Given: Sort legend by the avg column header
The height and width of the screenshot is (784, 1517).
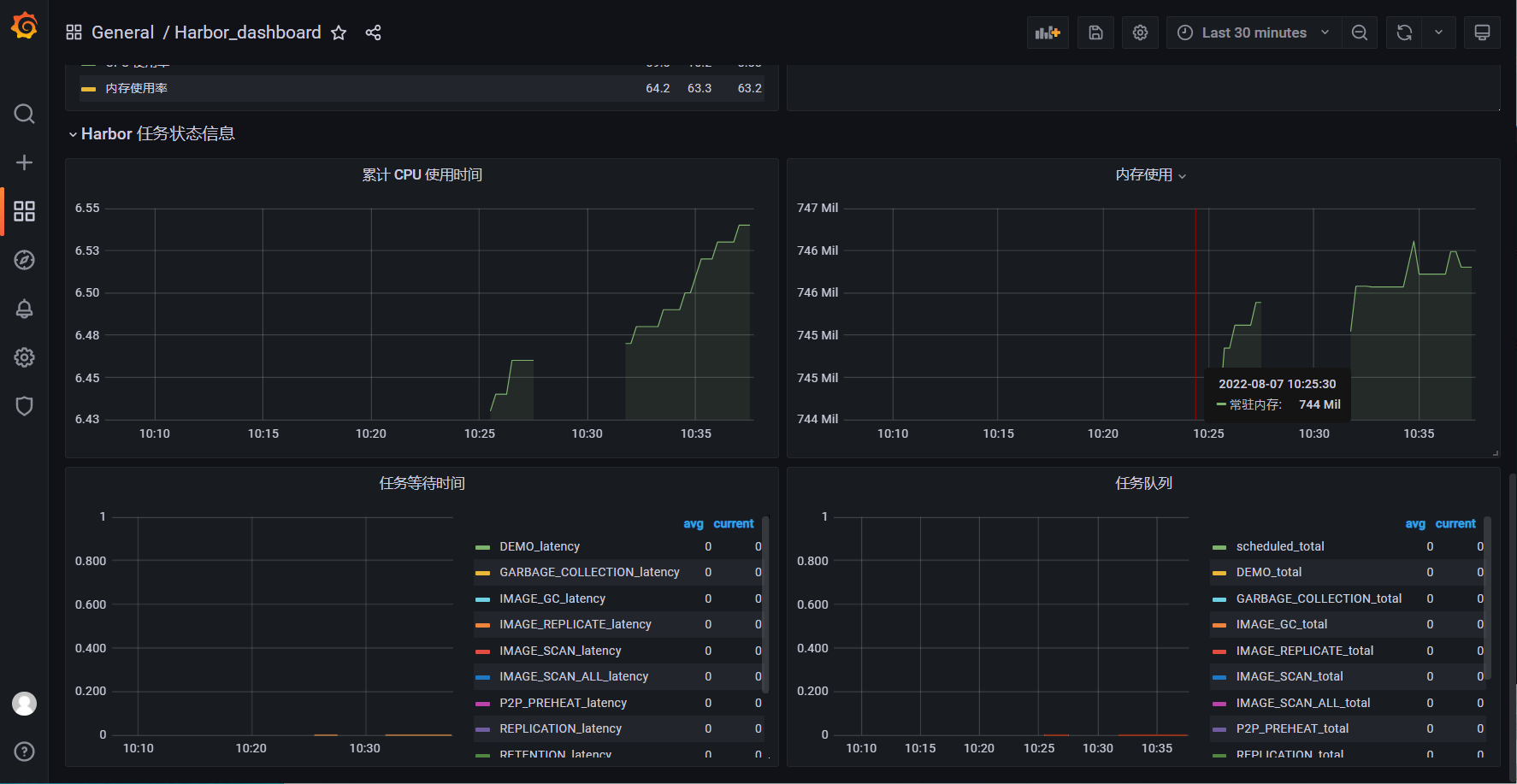Looking at the screenshot, I should point(693,523).
